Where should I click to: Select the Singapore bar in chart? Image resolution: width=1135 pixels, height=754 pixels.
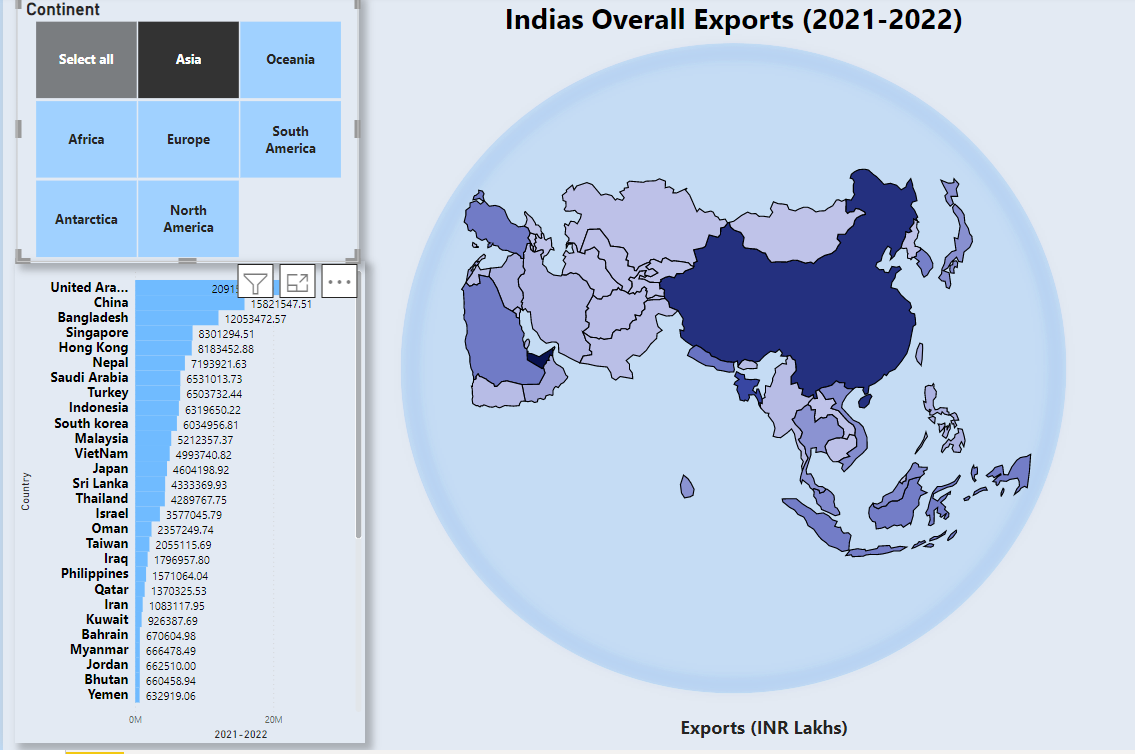163,333
